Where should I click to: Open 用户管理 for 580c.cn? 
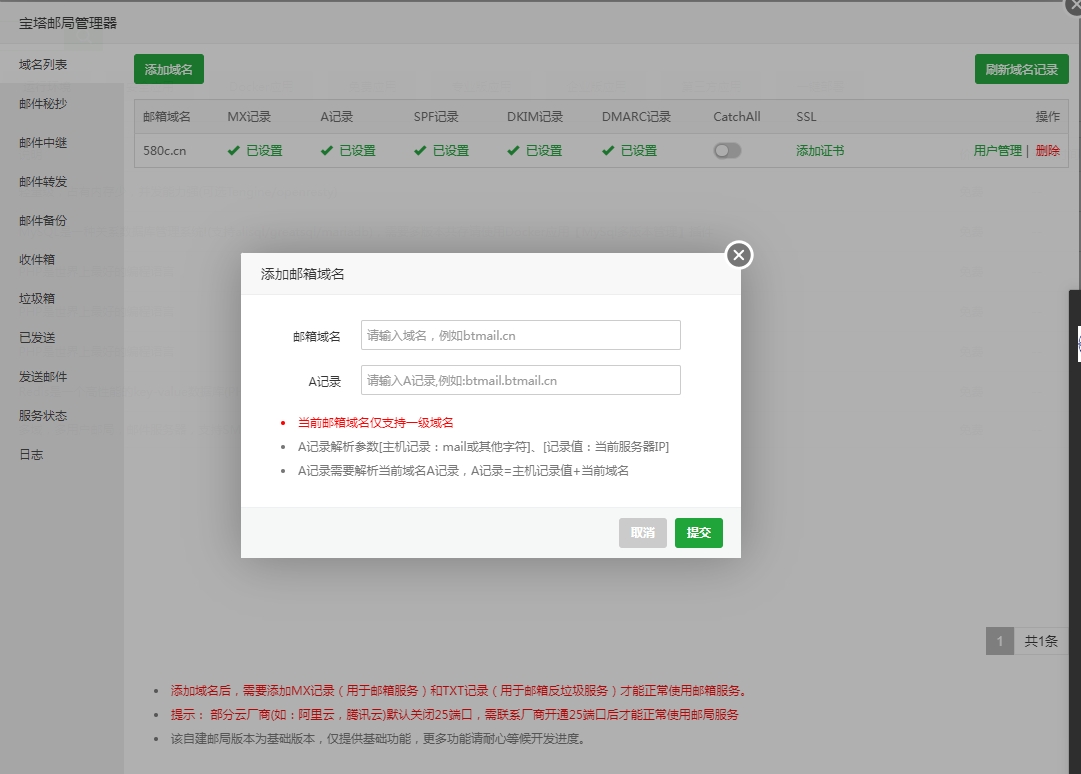coord(997,151)
